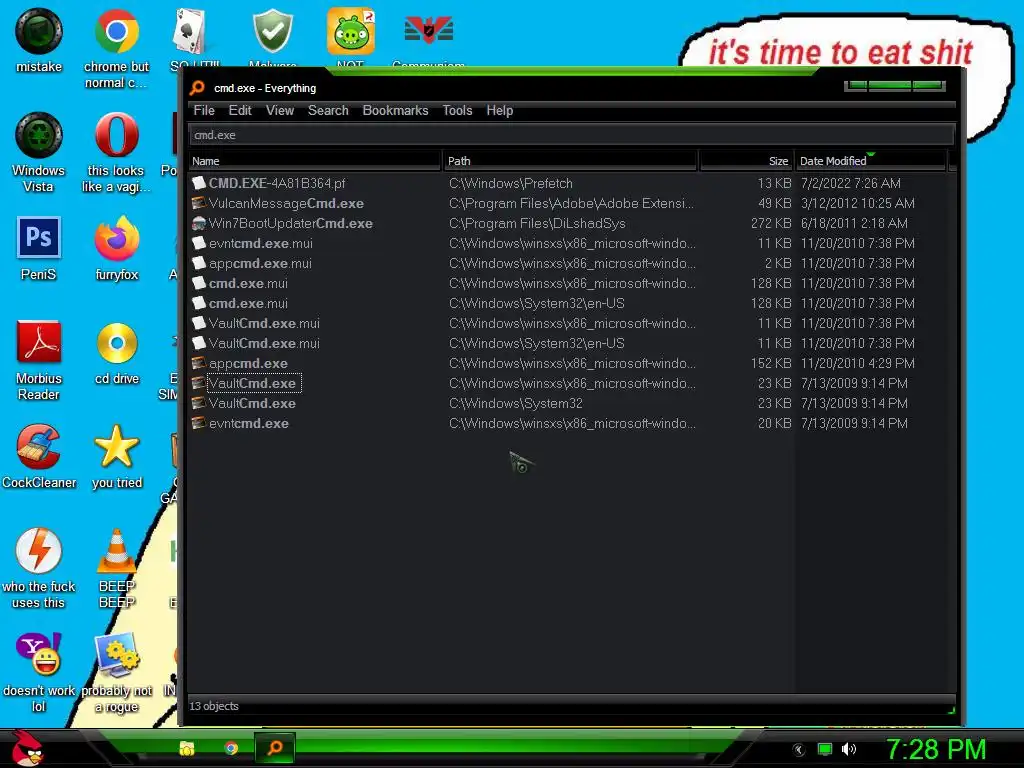Open the 'Morbius Reader' Adobe icon

[39, 360]
